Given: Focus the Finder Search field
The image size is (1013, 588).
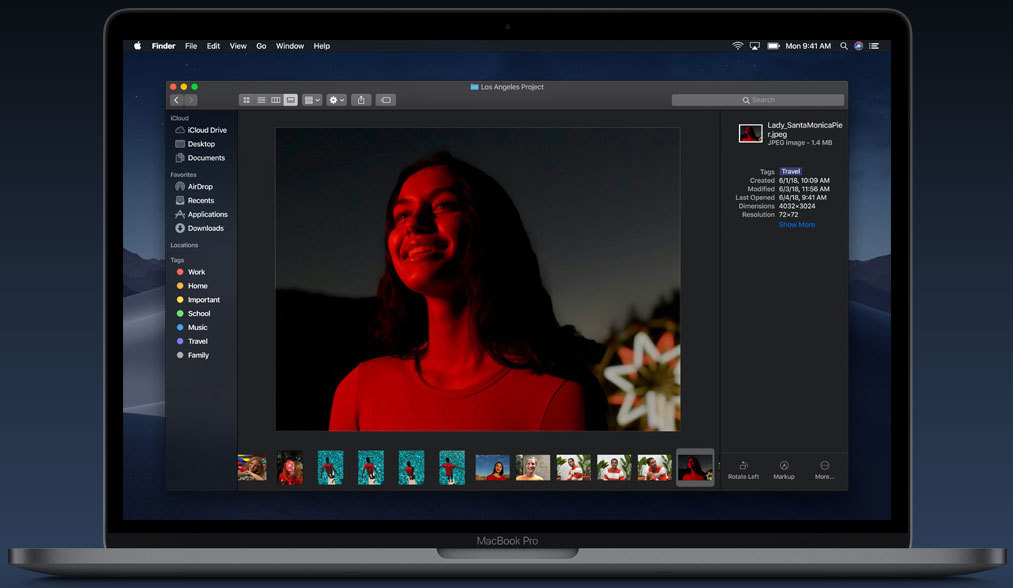Looking at the screenshot, I should click(x=758, y=100).
